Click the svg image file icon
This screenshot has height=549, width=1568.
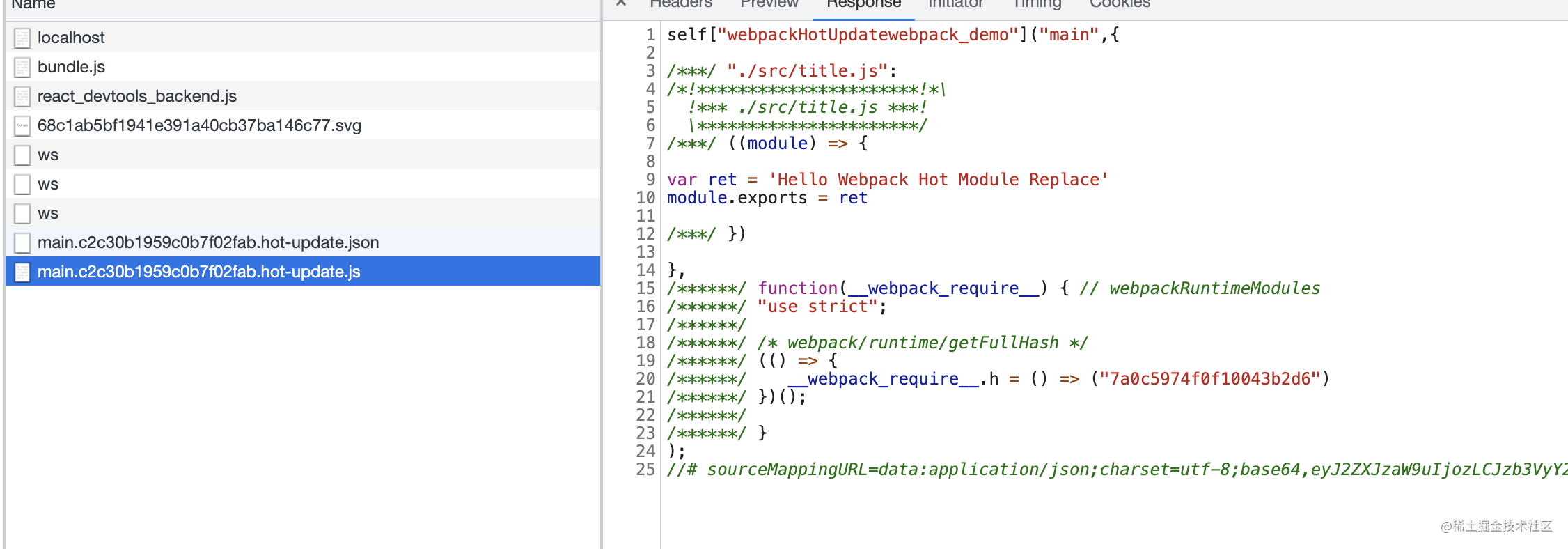22,125
